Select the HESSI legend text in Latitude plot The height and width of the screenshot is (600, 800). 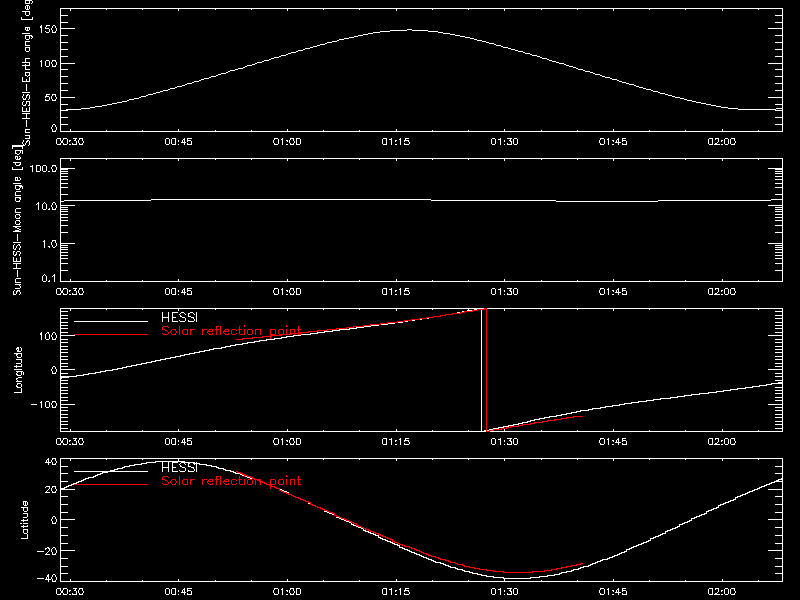179,467
